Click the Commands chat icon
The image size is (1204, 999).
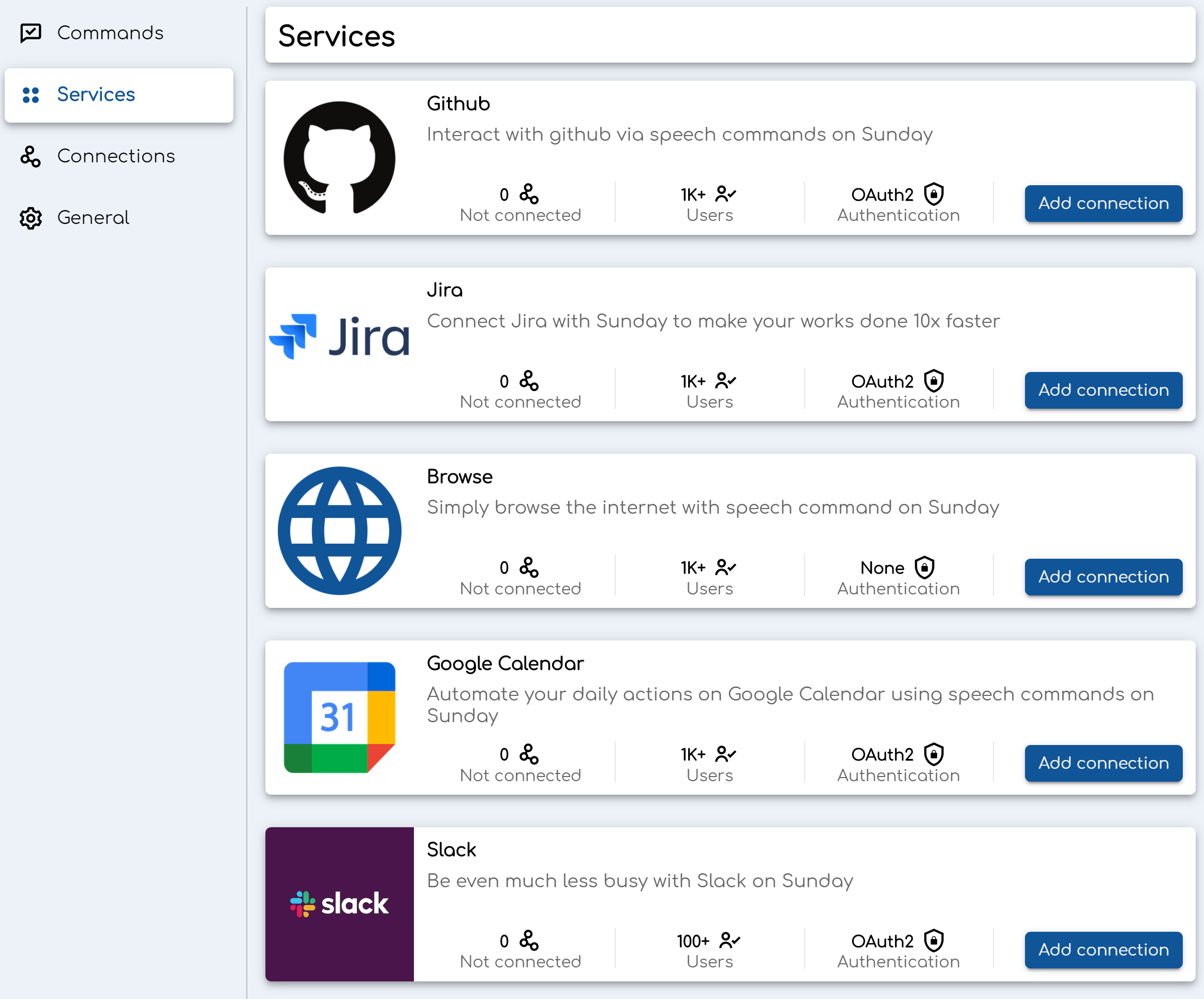tap(31, 33)
